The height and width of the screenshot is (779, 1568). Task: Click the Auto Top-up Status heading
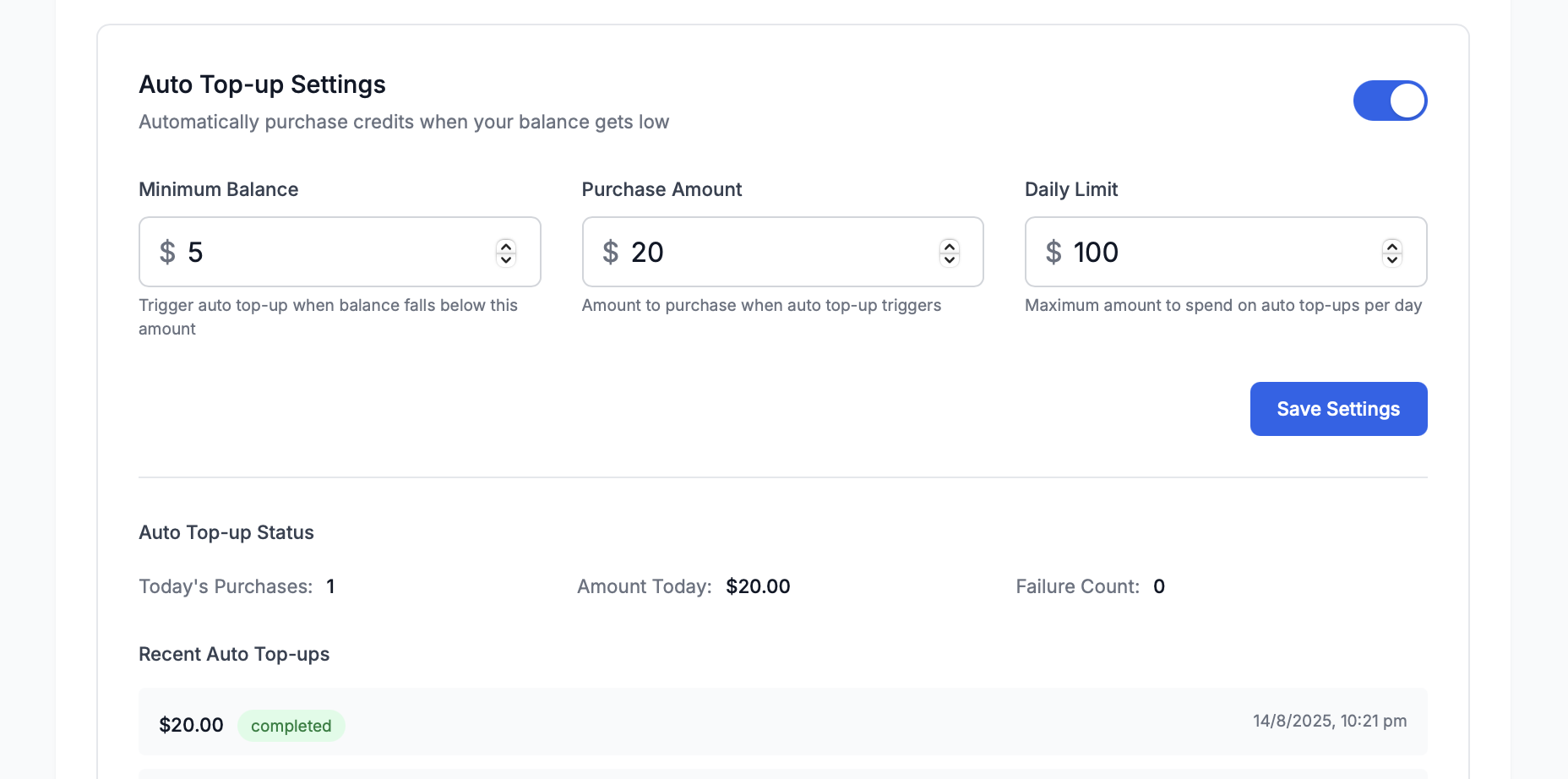point(226,532)
